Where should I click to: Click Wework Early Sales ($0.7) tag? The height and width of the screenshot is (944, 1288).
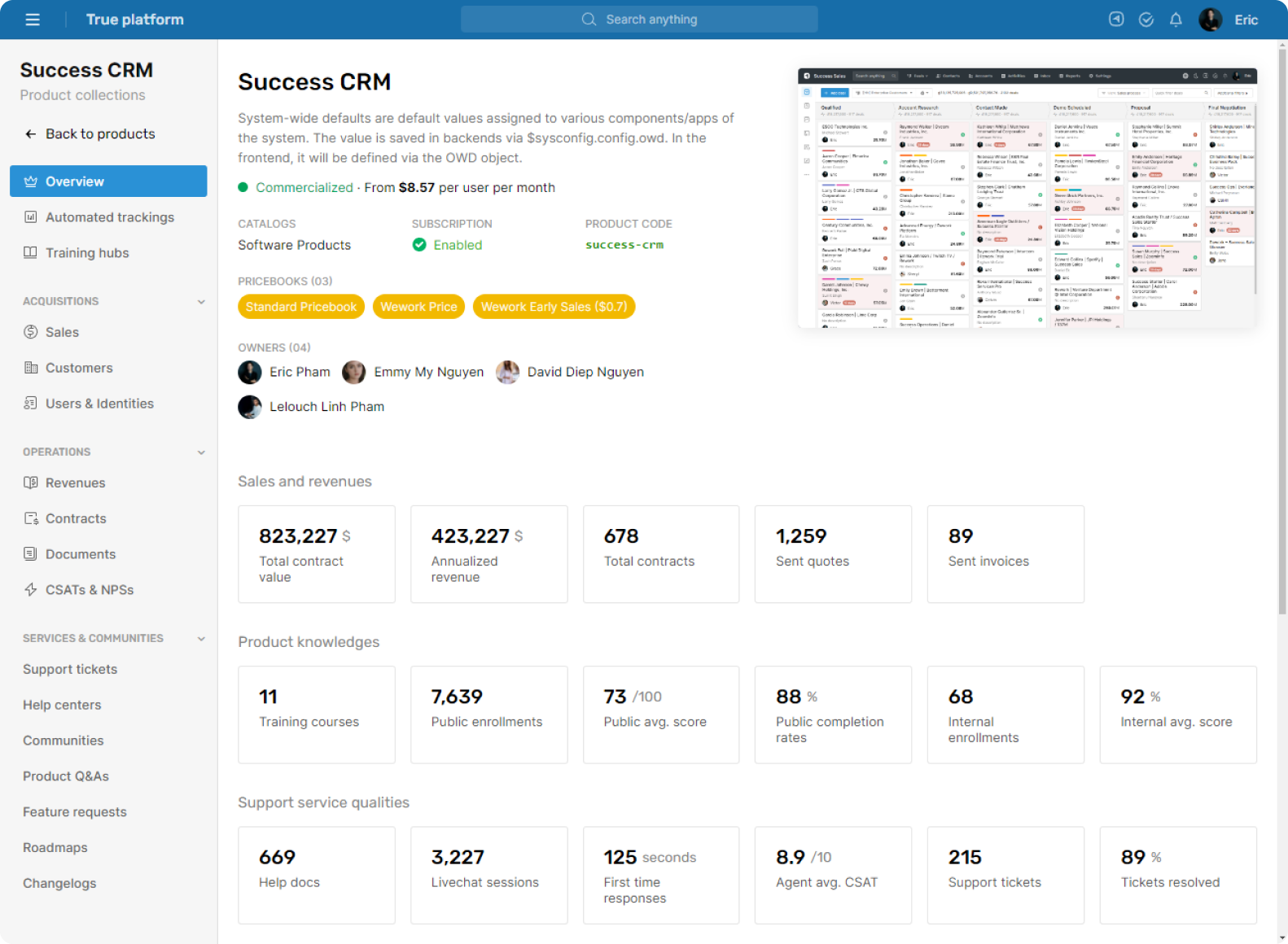click(554, 307)
